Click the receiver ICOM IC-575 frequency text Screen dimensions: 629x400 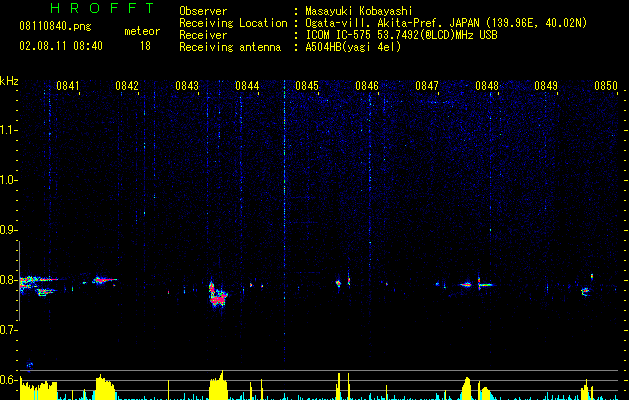(x=401, y=35)
